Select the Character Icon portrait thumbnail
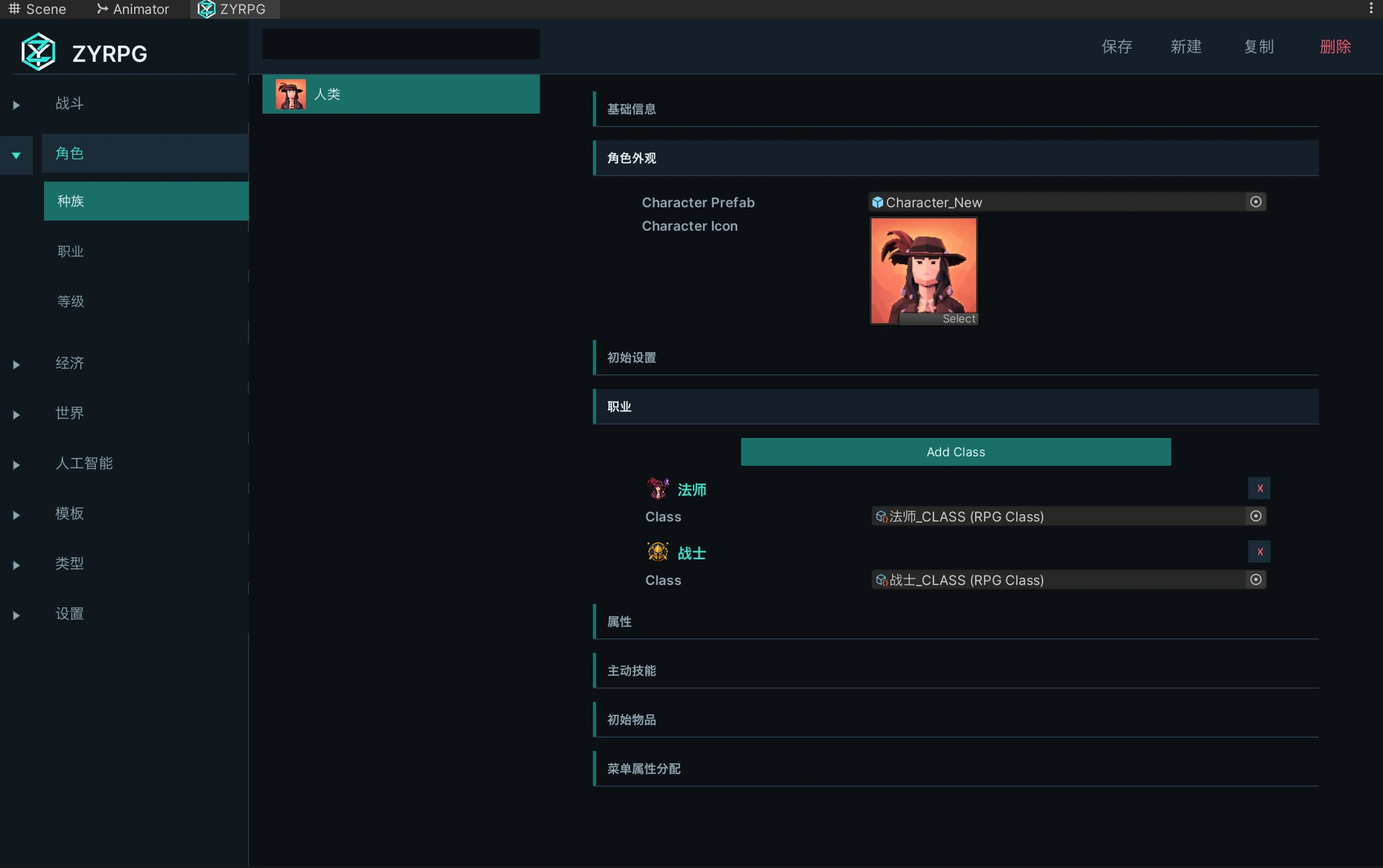 (x=924, y=271)
